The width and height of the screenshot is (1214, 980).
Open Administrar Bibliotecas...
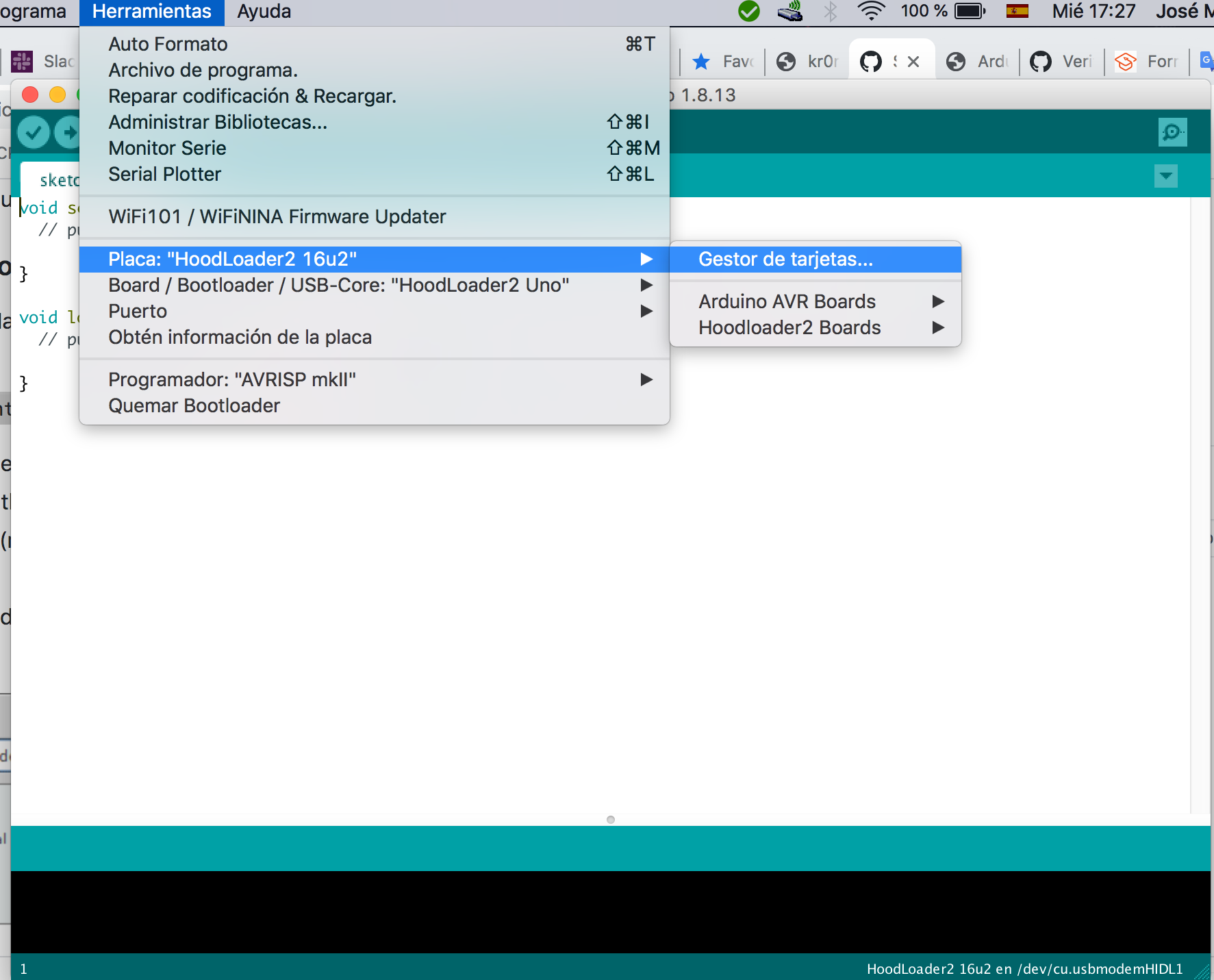click(x=375, y=122)
